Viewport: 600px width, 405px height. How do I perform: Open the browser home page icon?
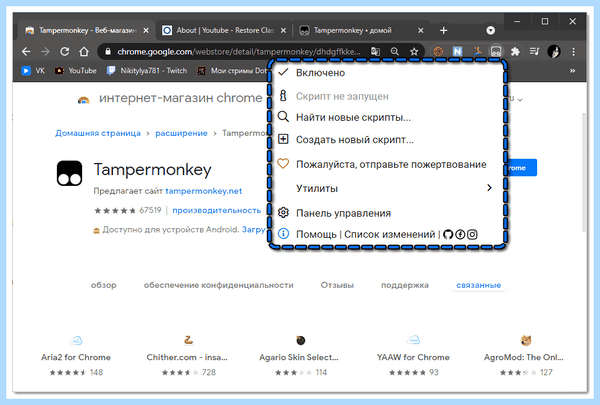point(84,51)
